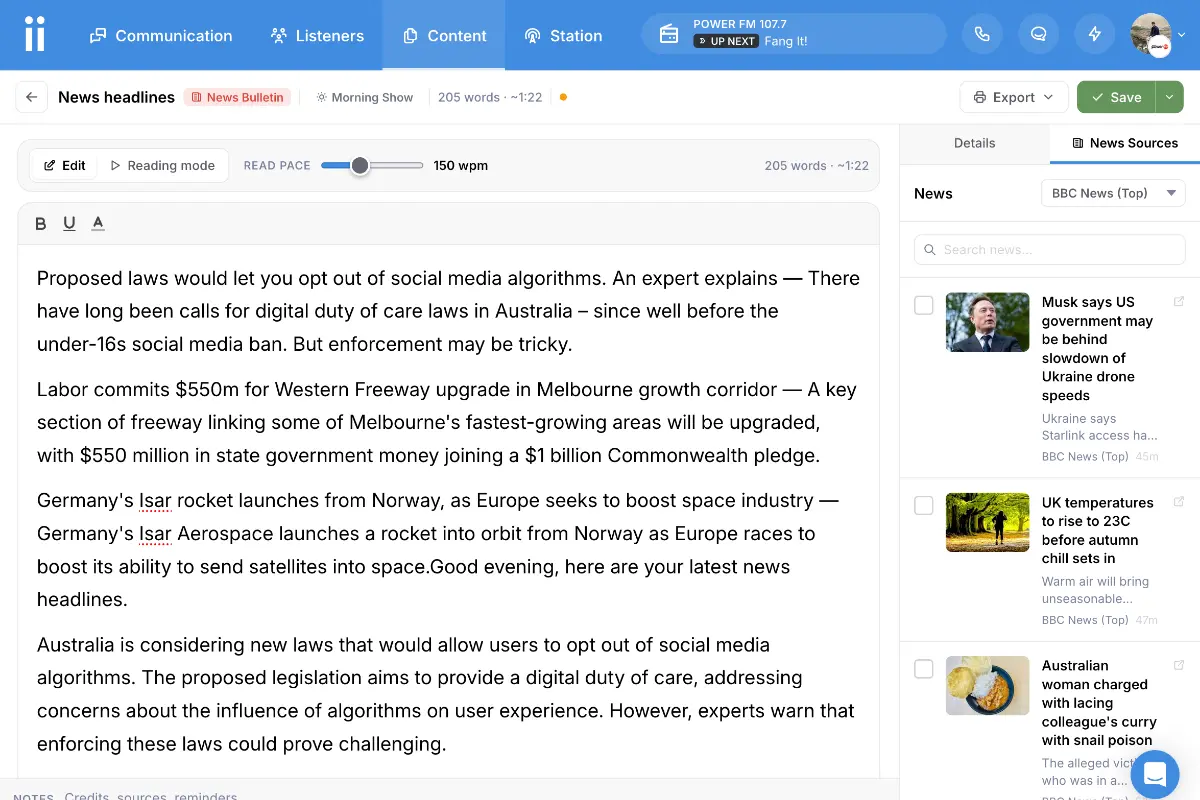Switch to the Details tab
This screenshot has width=1200, height=800.
[974, 143]
